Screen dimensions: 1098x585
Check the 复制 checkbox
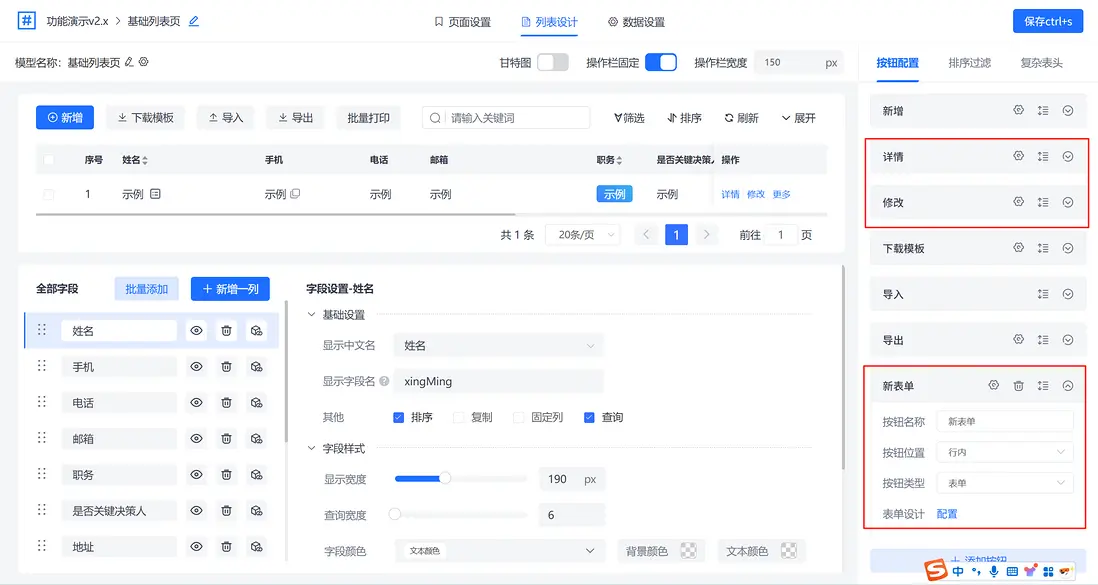(x=459, y=418)
